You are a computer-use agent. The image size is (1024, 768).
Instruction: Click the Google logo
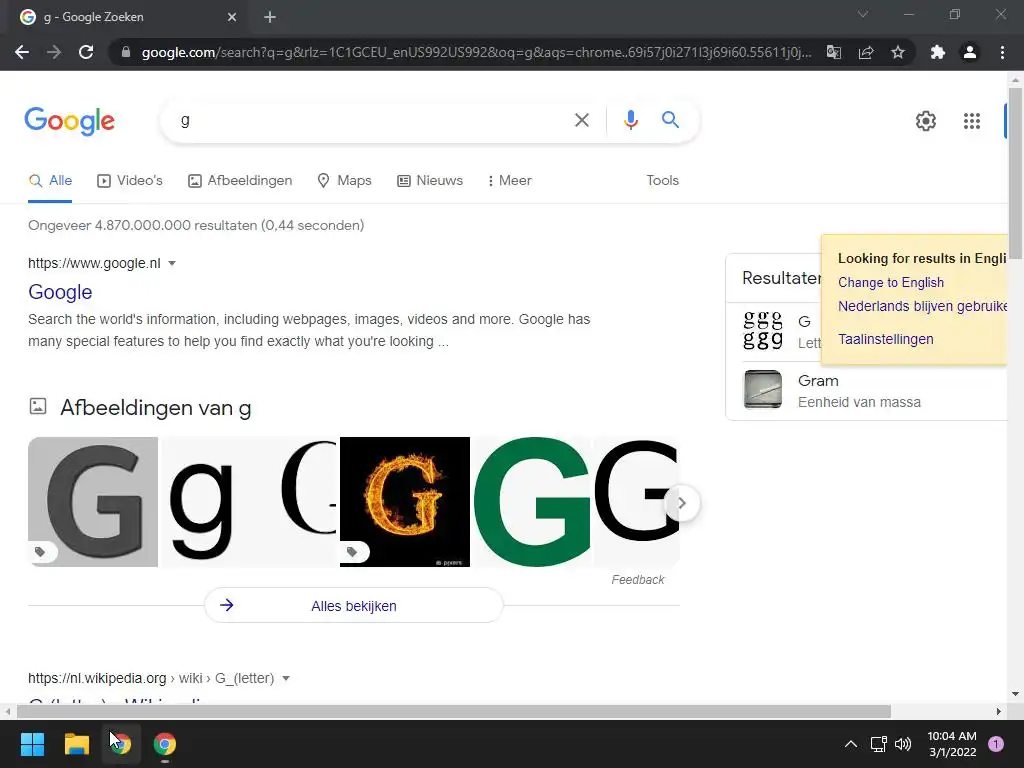point(69,121)
